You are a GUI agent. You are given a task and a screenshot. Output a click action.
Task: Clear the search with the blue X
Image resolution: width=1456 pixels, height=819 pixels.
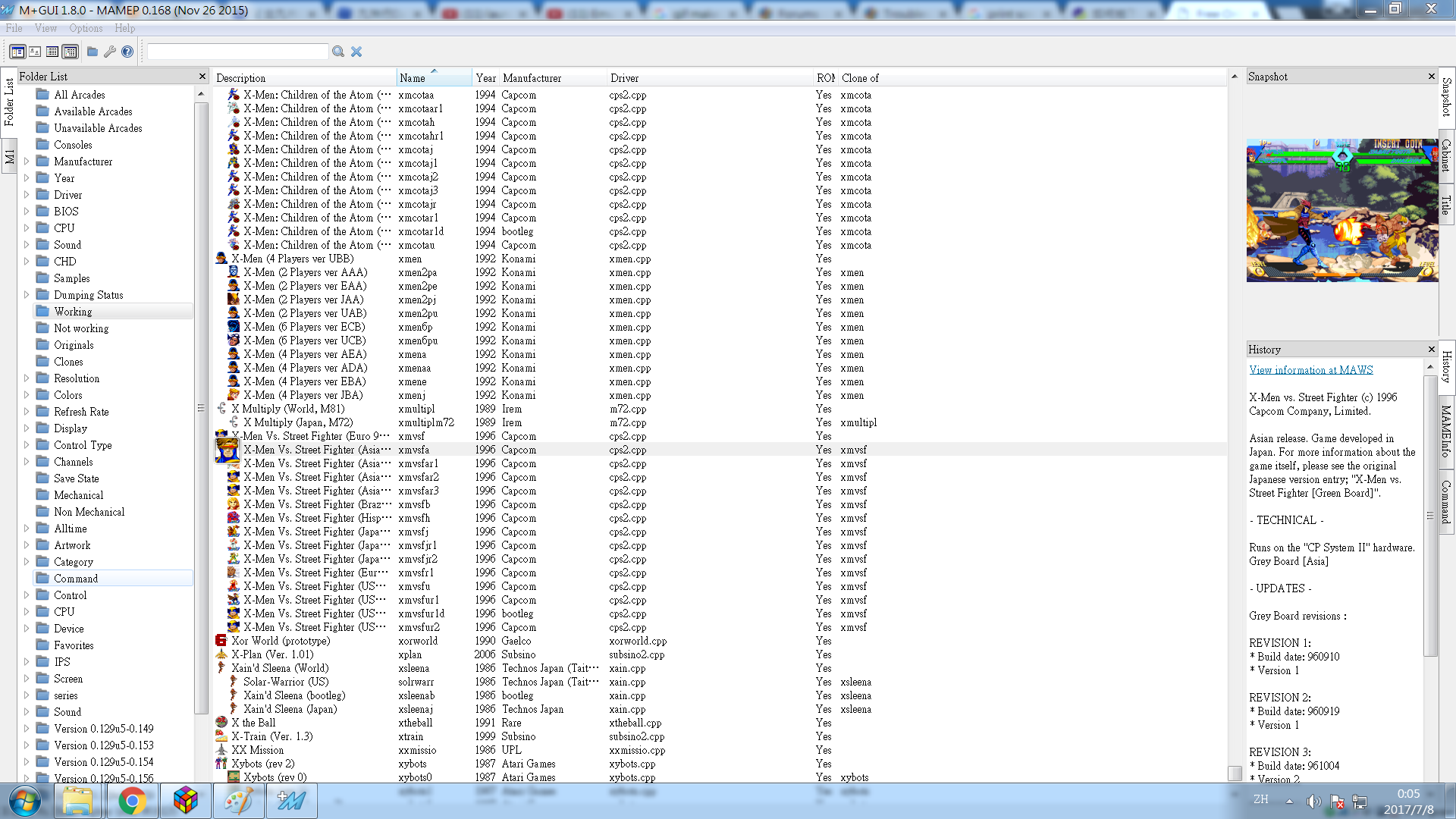356,52
